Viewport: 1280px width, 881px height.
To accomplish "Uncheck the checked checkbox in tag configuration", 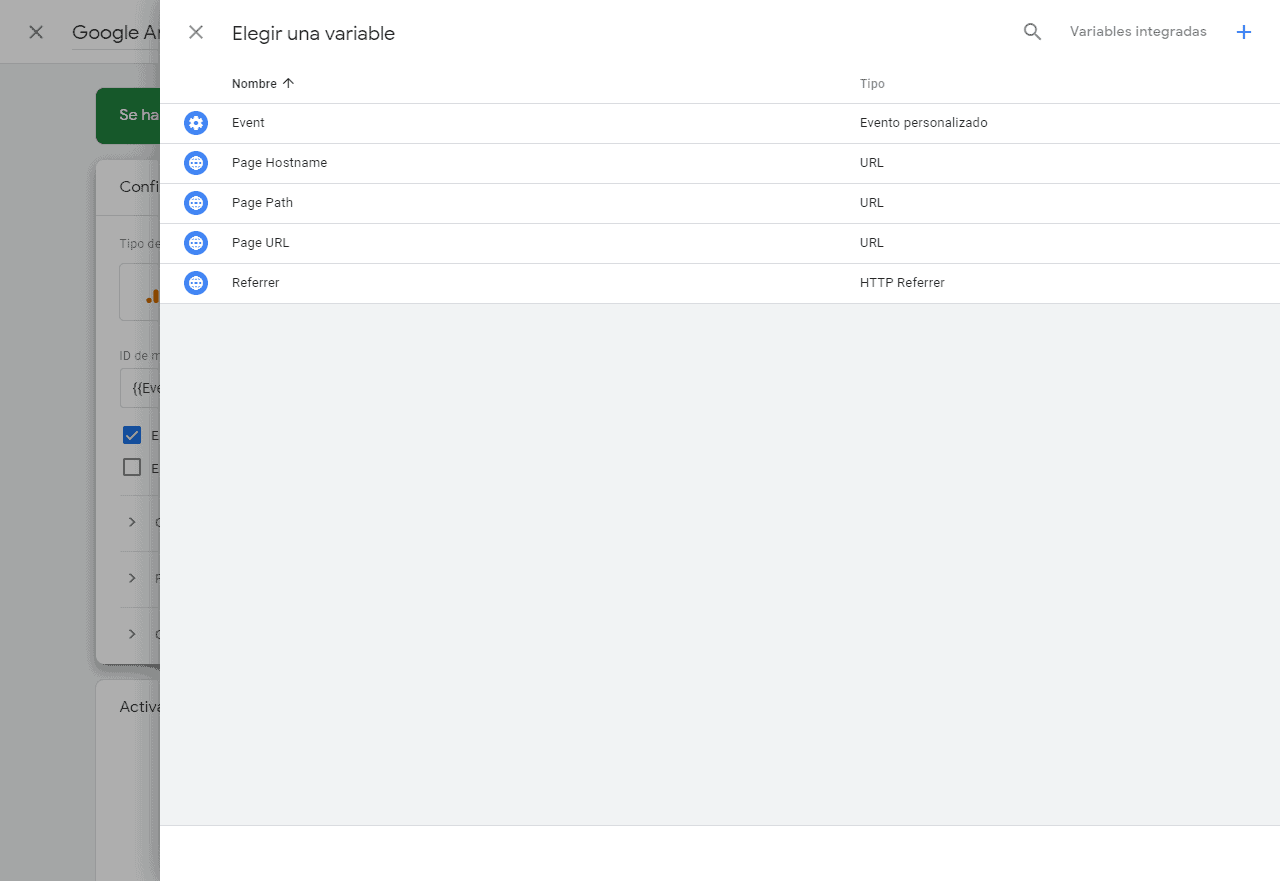I will (132, 435).
